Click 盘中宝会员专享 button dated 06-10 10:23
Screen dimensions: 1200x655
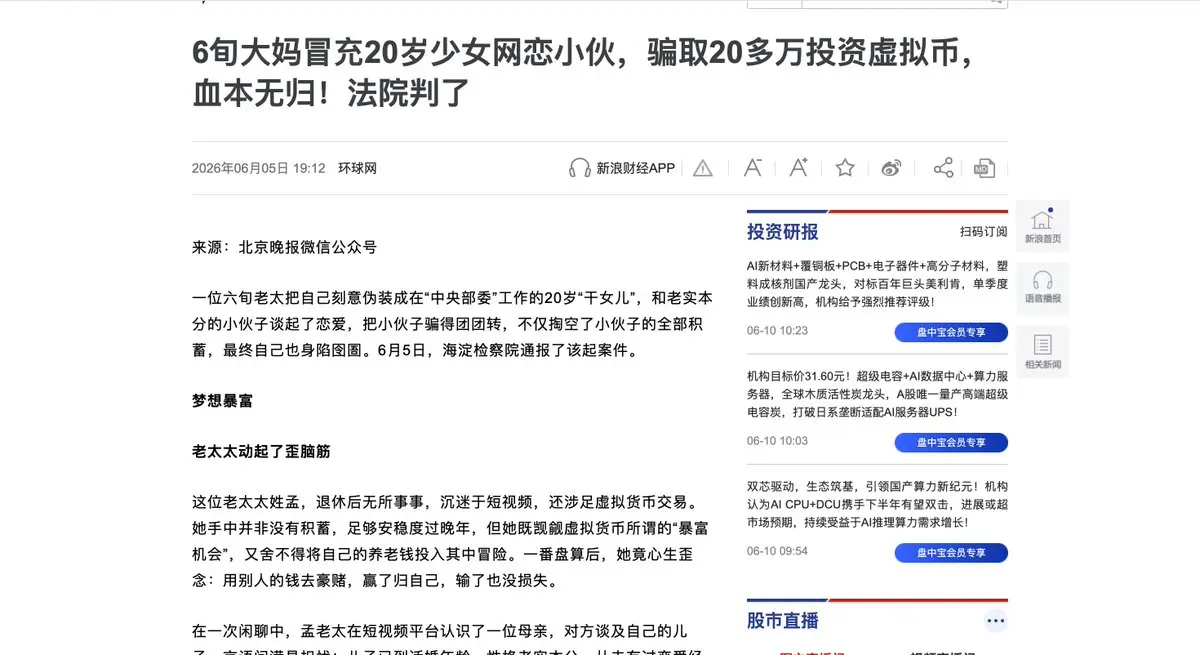point(951,332)
